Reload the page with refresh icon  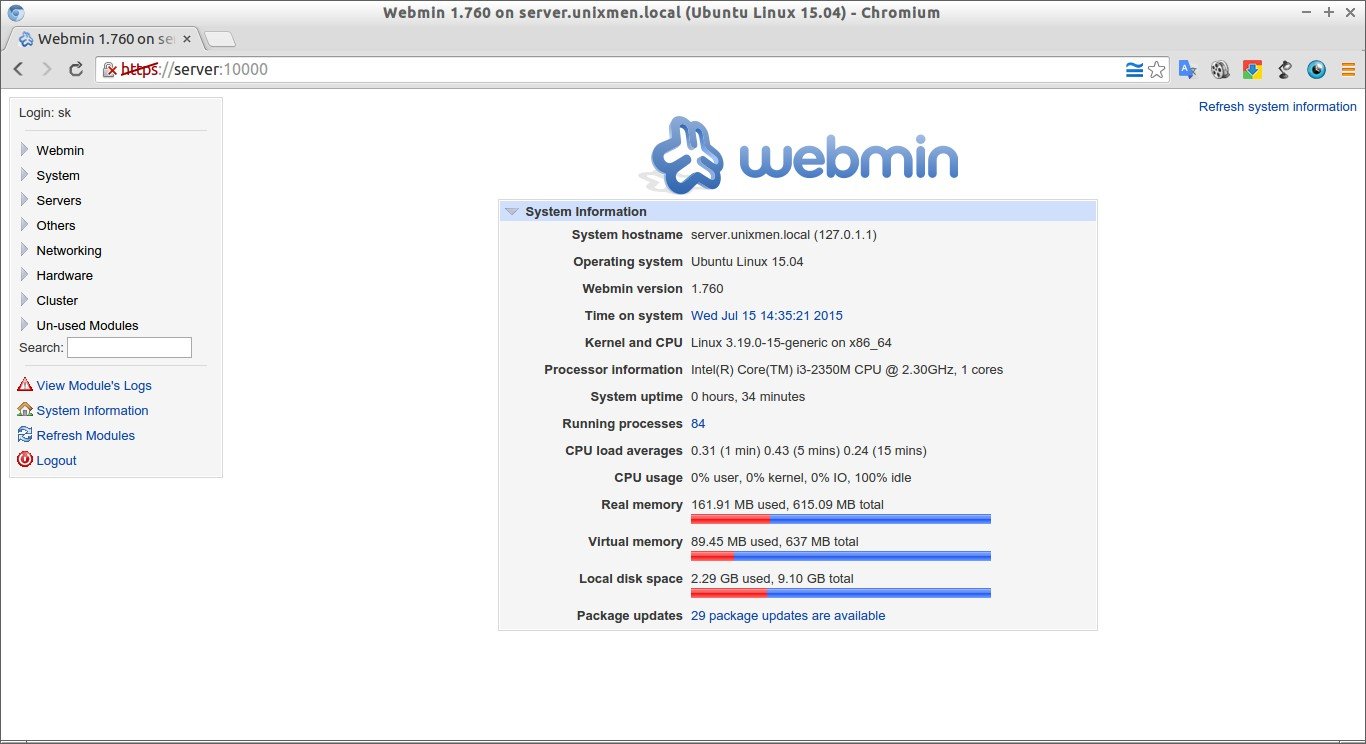click(x=75, y=69)
